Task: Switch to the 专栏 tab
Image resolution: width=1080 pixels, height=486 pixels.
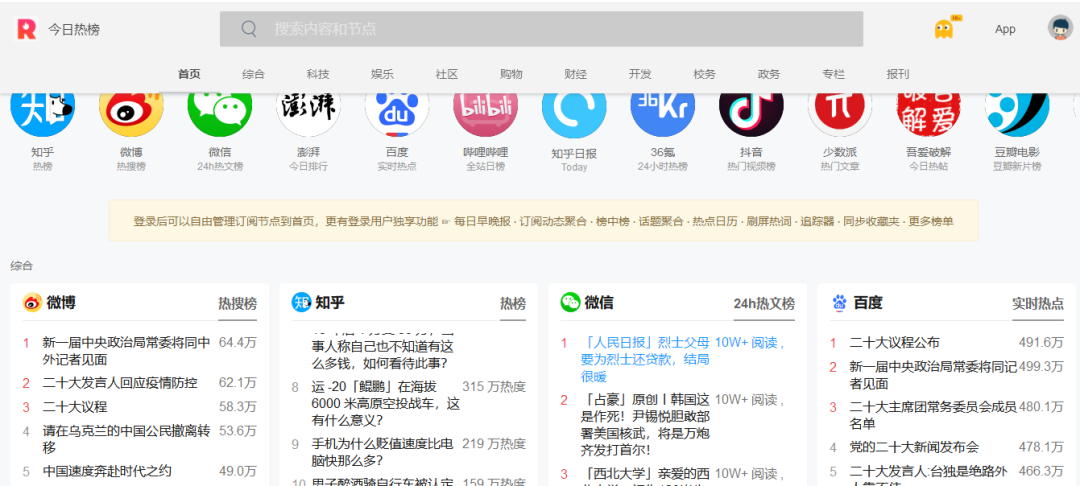Action: point(833,74)
